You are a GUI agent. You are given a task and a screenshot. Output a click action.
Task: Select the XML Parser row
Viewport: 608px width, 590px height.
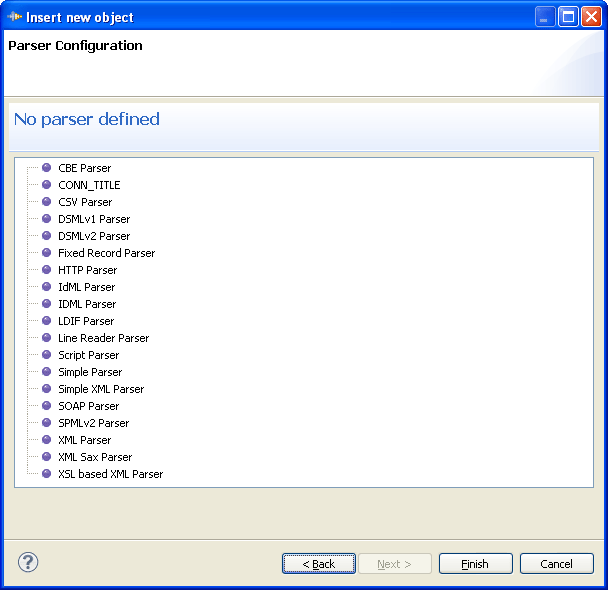click(85, 440)
